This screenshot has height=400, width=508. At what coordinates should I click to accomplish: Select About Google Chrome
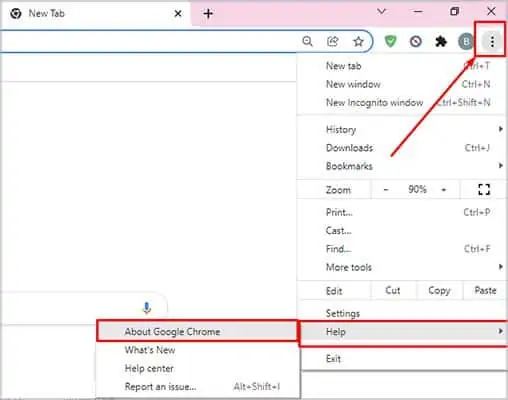[x=197, y=332]
